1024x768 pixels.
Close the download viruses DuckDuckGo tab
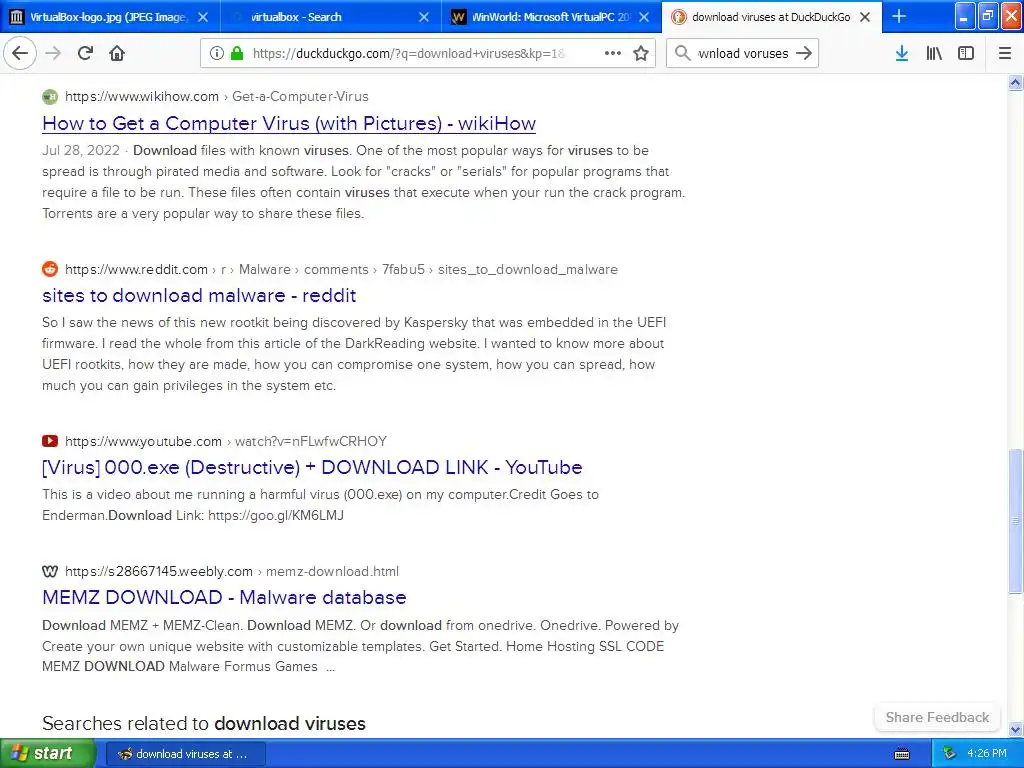tap(865, 17)
